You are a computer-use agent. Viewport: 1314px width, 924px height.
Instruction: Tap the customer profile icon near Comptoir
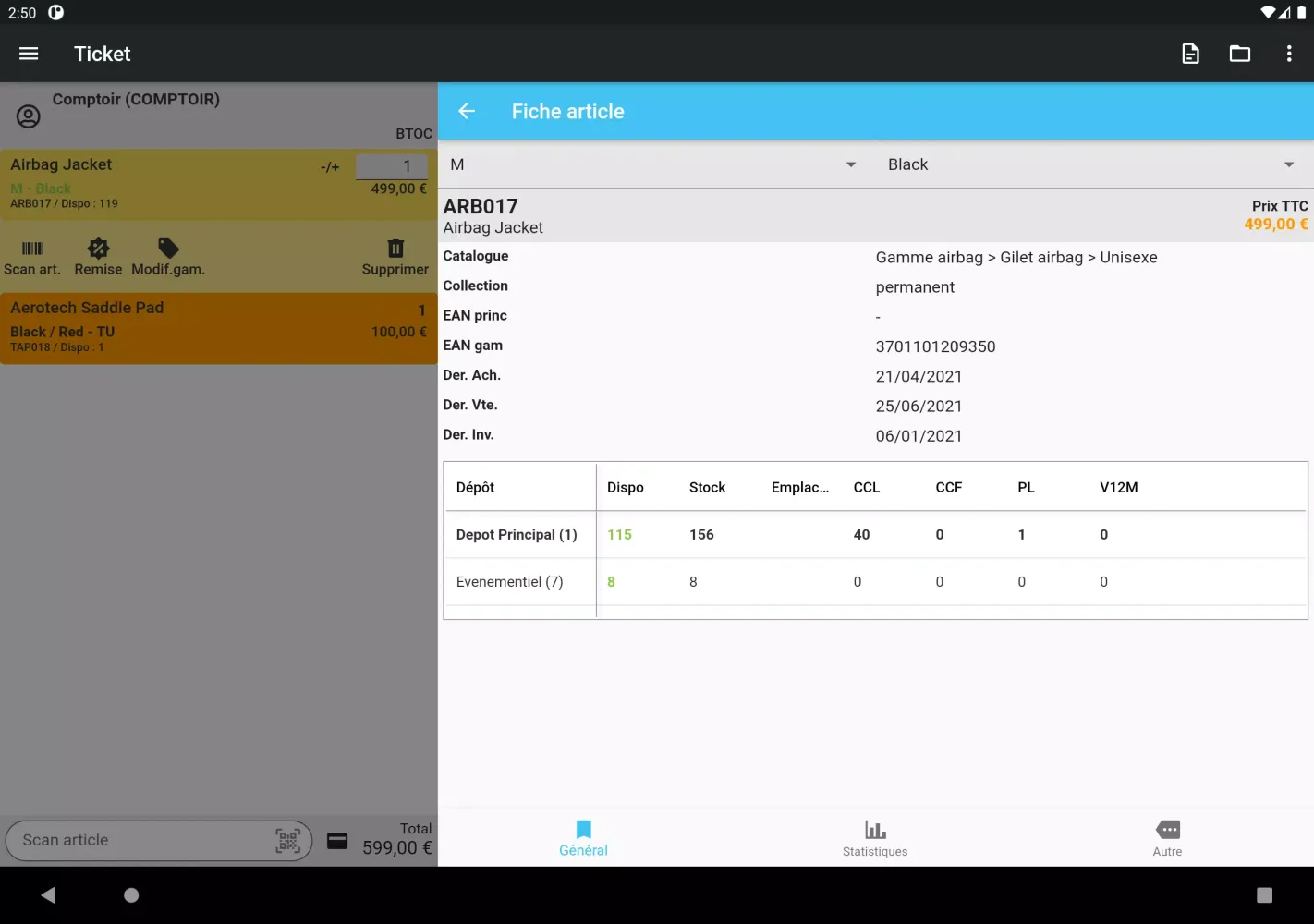tap(29, 116)
